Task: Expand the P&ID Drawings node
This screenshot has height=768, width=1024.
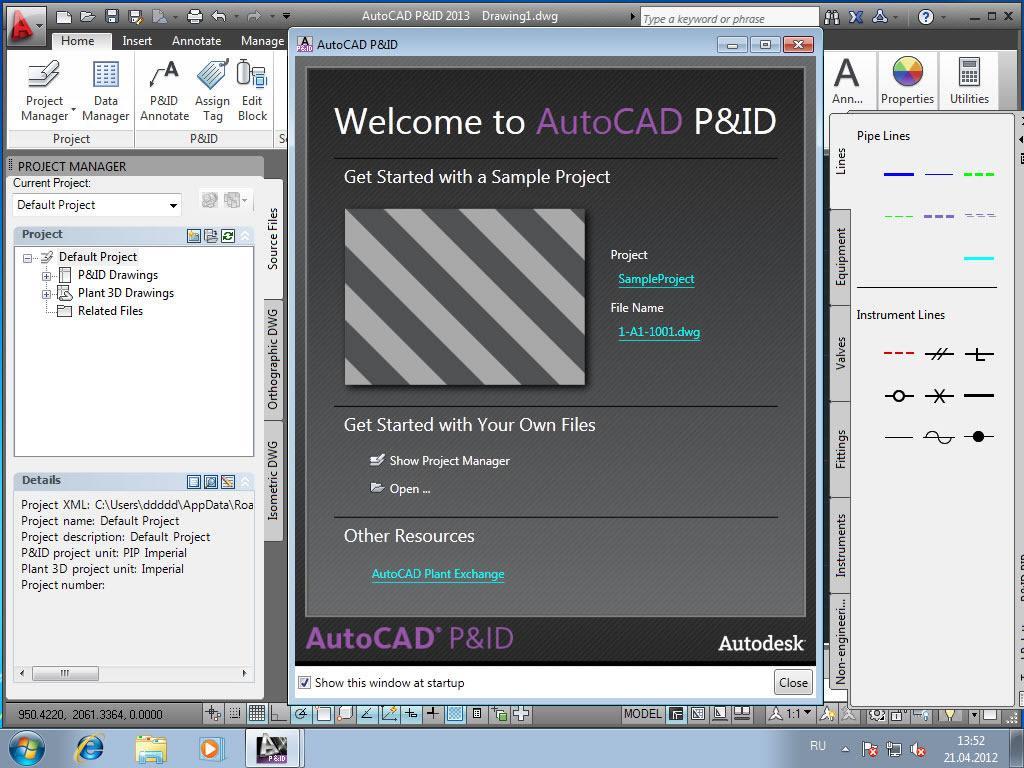Action: [x=46, y=276]
